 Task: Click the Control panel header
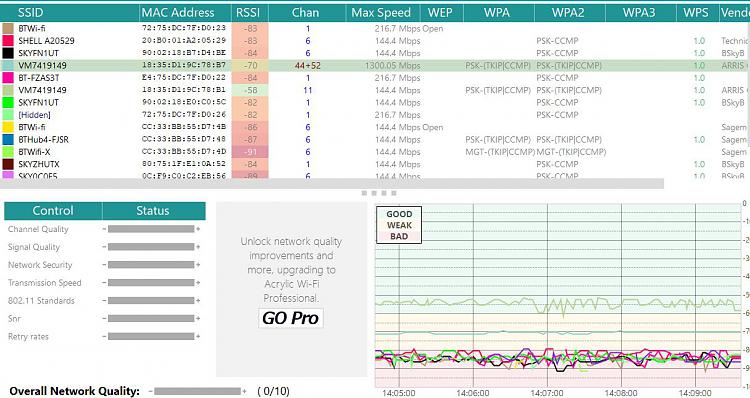(x=53, y=211)
